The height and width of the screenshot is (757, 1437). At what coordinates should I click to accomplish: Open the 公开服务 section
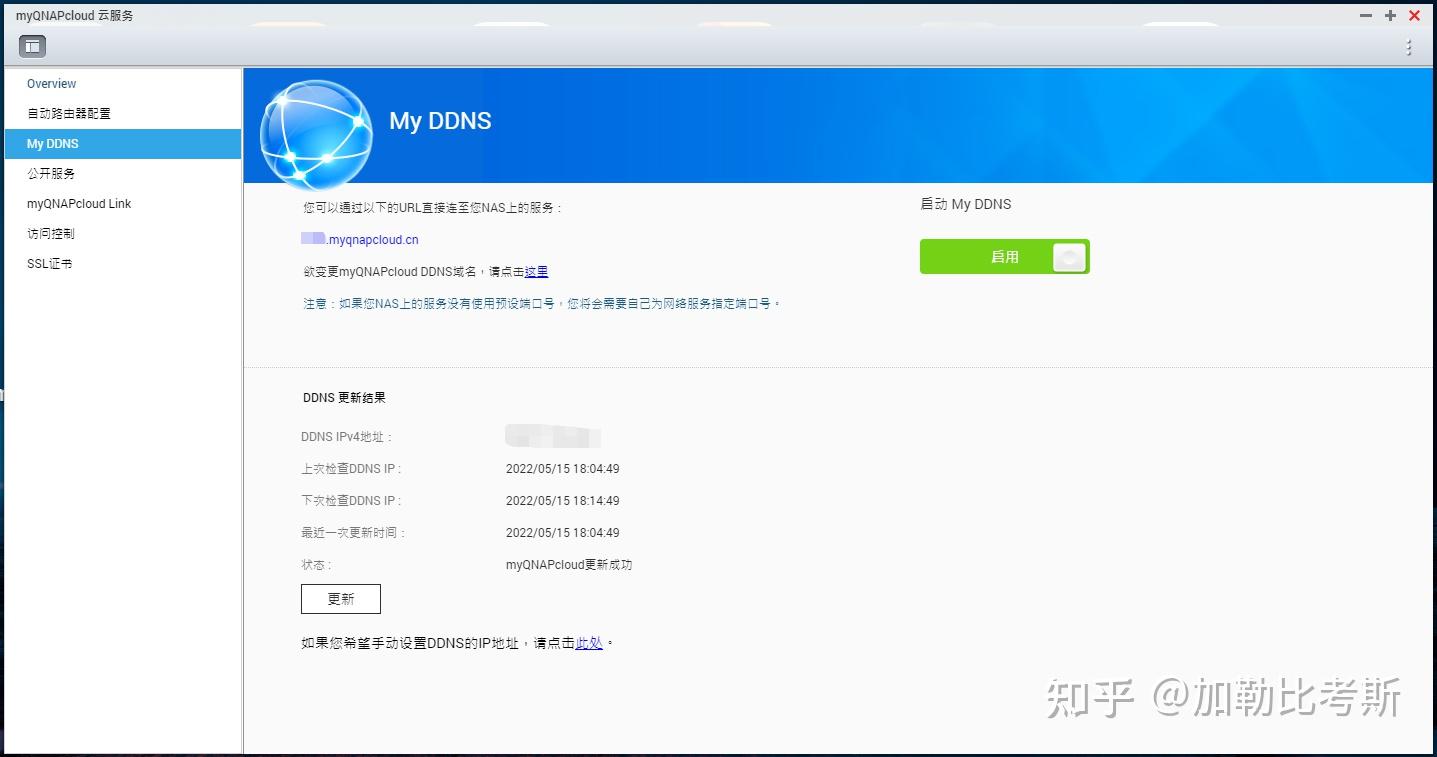(x=52, y=173)
